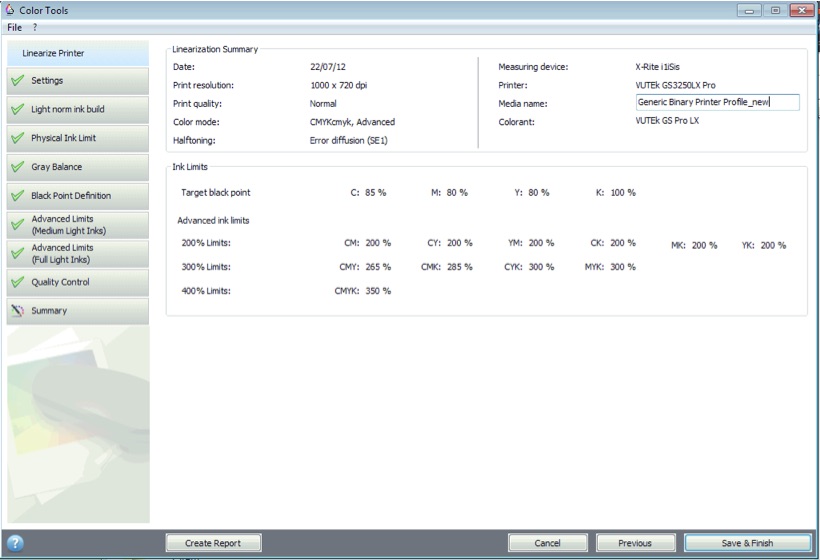Click the YK: 200 % limit value
The image size is (820, 560).
[764, 246]
